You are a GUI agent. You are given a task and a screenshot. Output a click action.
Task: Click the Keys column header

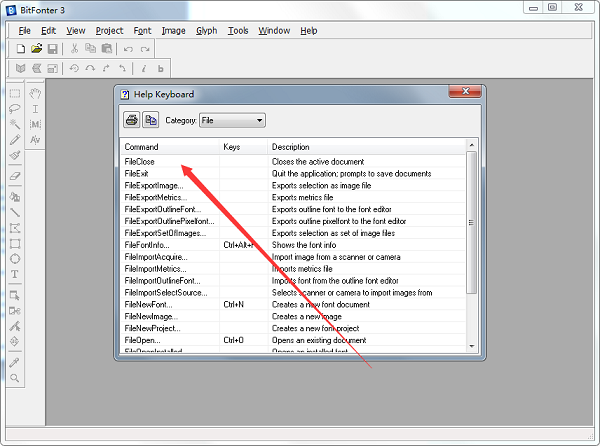point(244,147)
